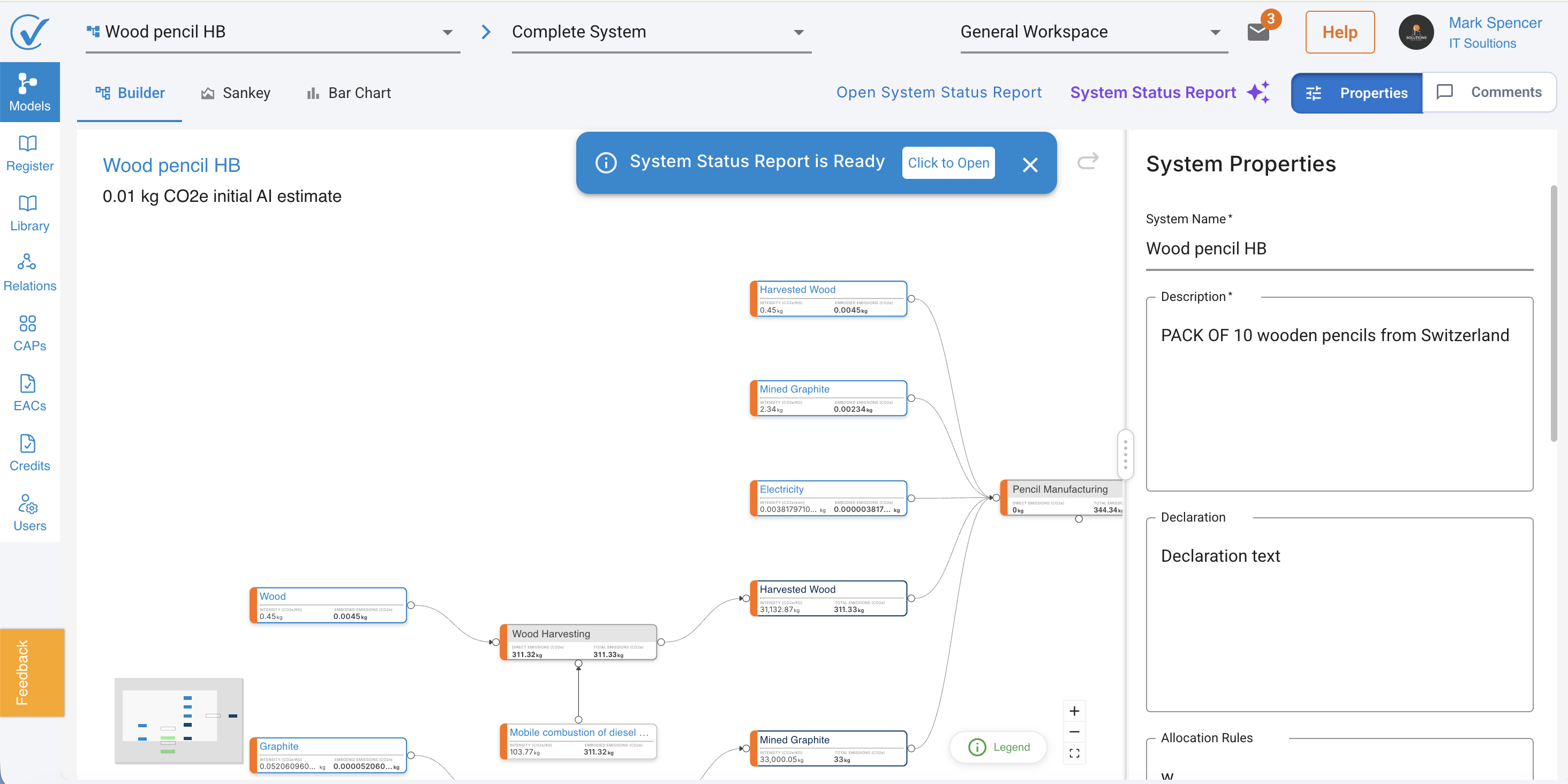1568x784 pixels.
Task: Open the CAPs sidebar icon
Action: click(x=28, y=323)
